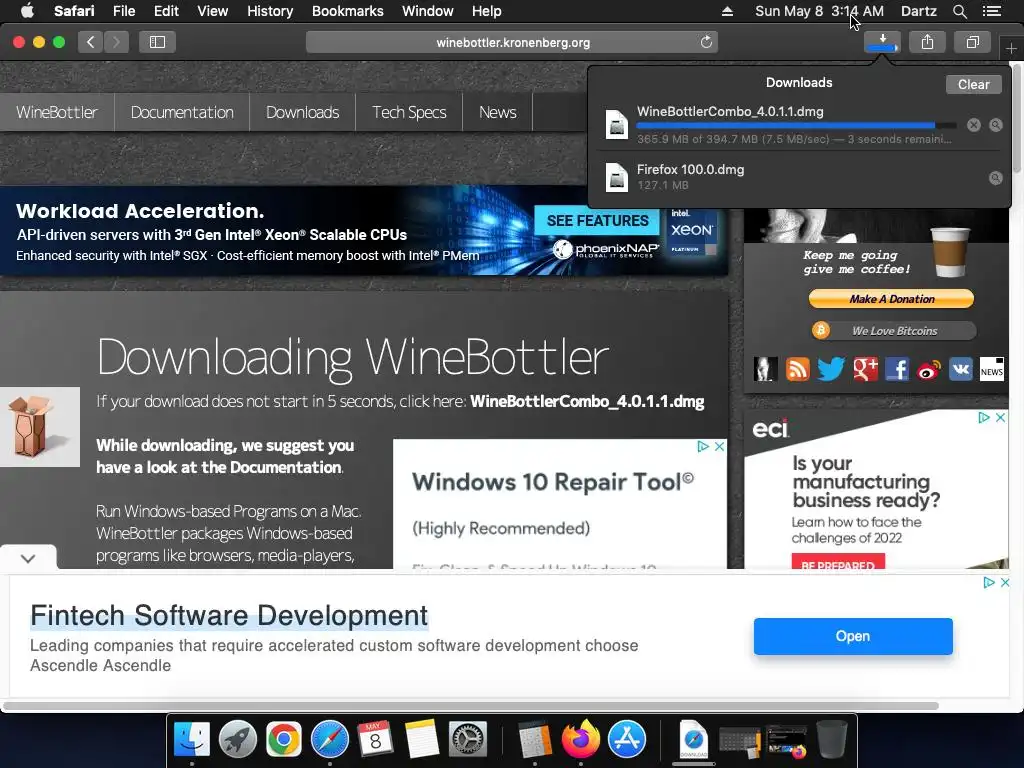Reveal Firefox 100.0.dmg in Finder
This screenshot has height=768, width=1024.
[995, 178]
